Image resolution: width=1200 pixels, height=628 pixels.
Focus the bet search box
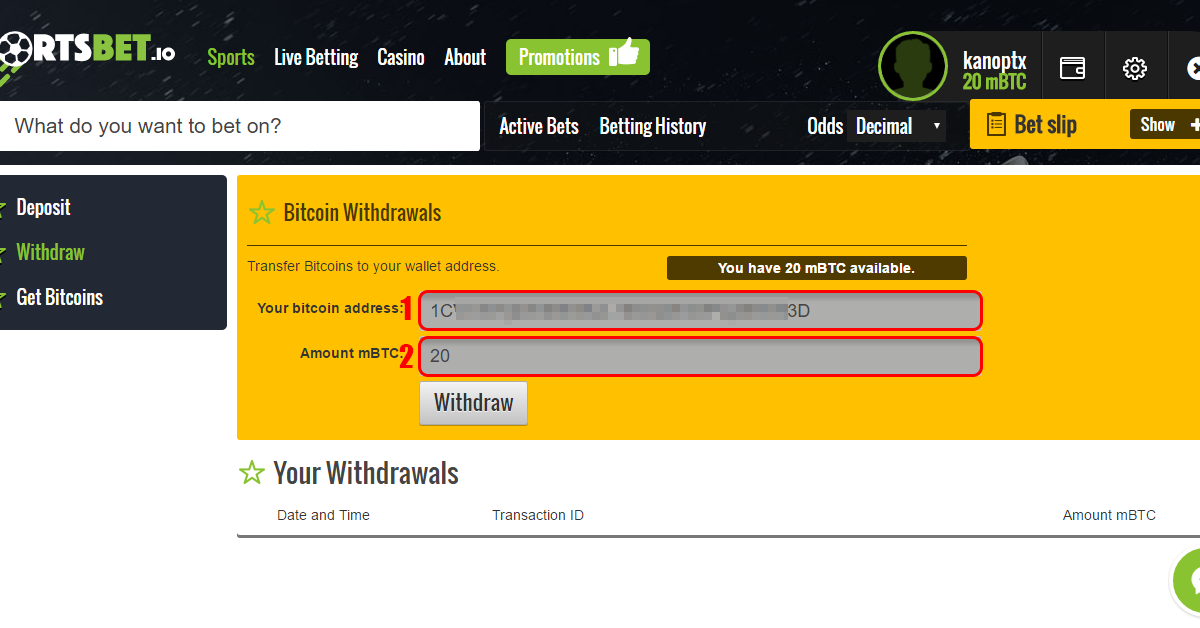[240, 126]
